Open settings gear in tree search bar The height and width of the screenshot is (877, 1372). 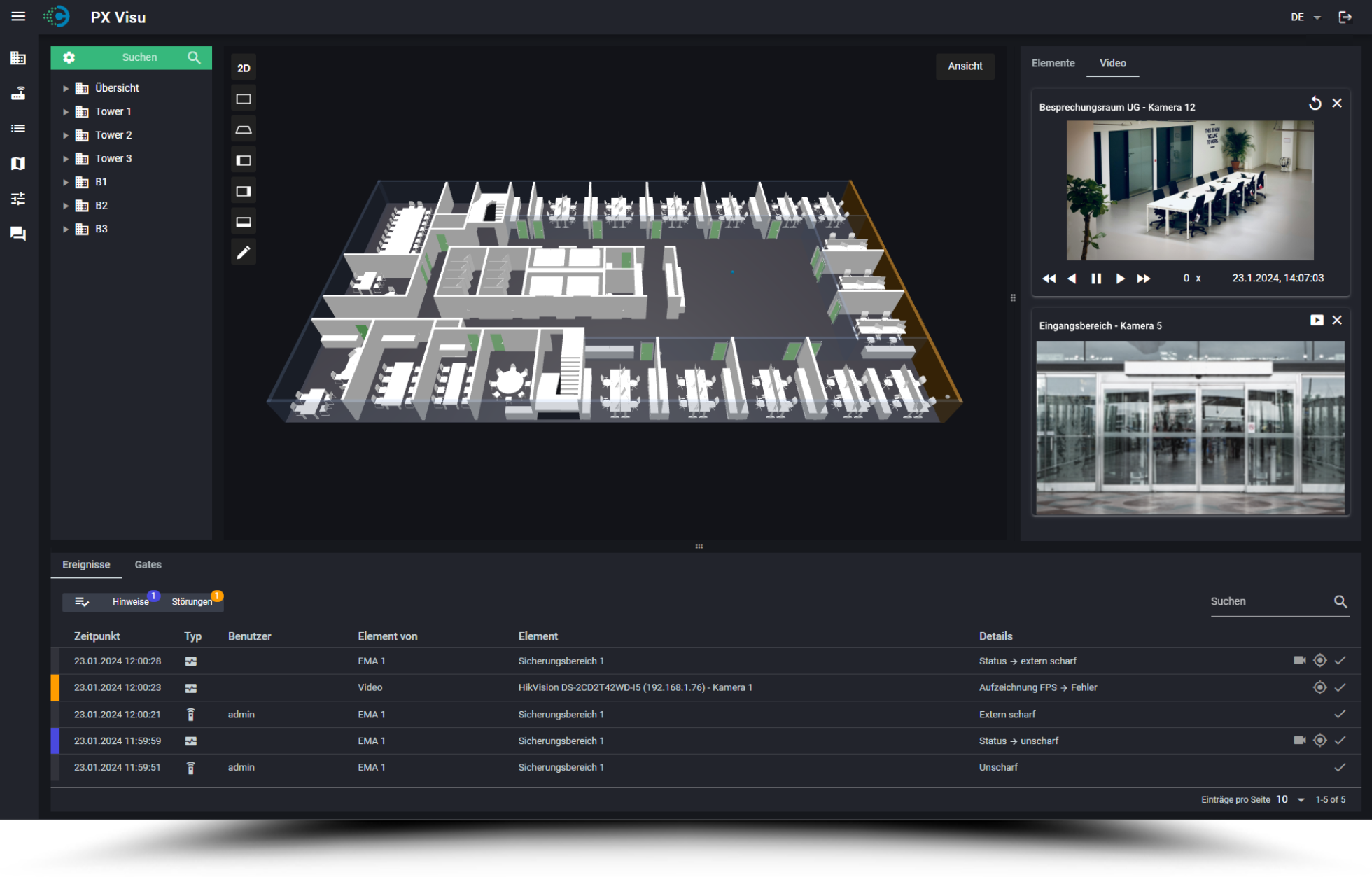point(69,57)
